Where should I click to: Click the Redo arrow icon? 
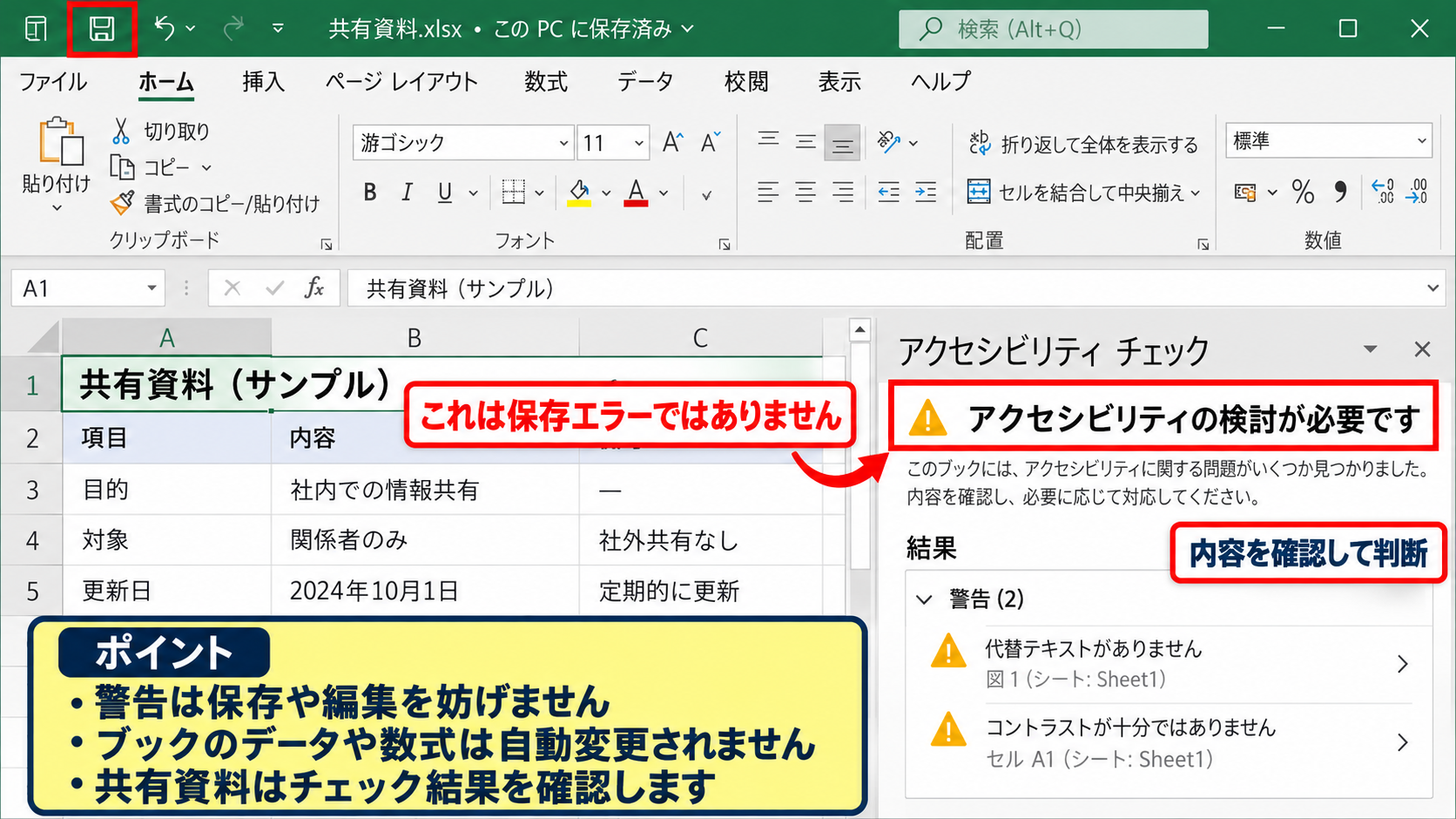pos(233,29)
